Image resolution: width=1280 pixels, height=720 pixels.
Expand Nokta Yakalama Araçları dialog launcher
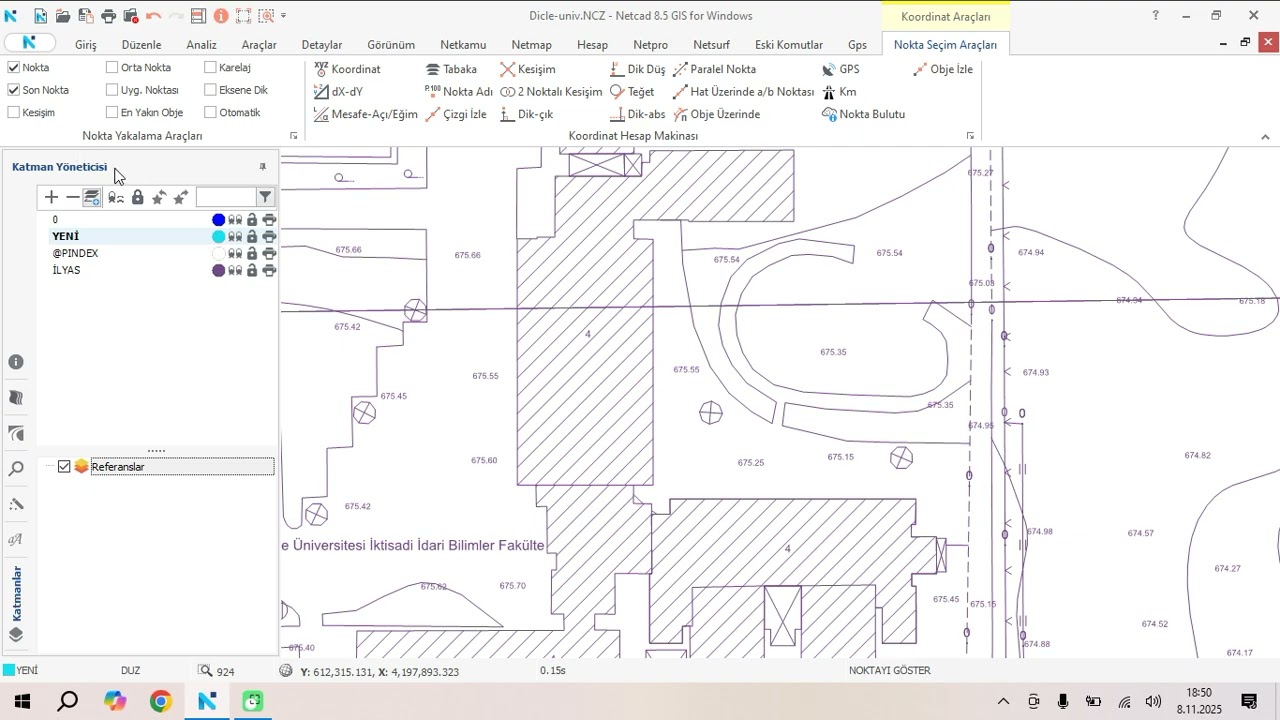tap(293, 136)
